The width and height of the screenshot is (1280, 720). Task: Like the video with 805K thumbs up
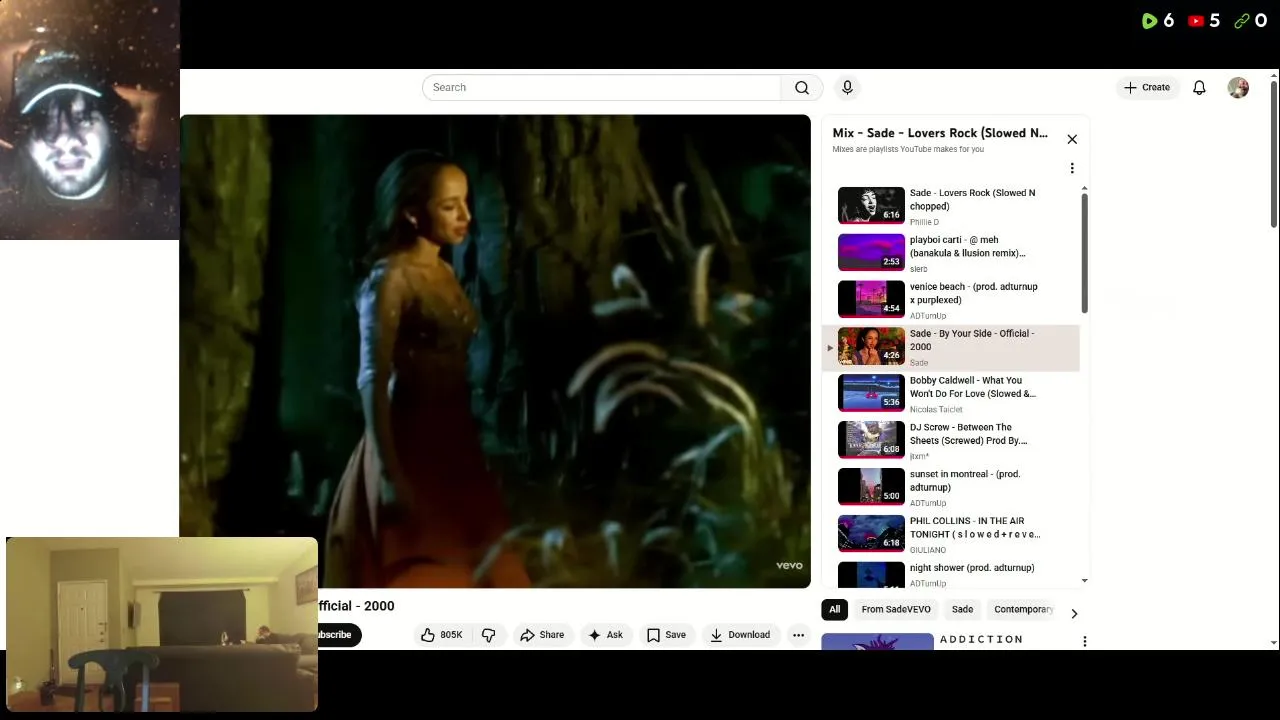(441, 635)
